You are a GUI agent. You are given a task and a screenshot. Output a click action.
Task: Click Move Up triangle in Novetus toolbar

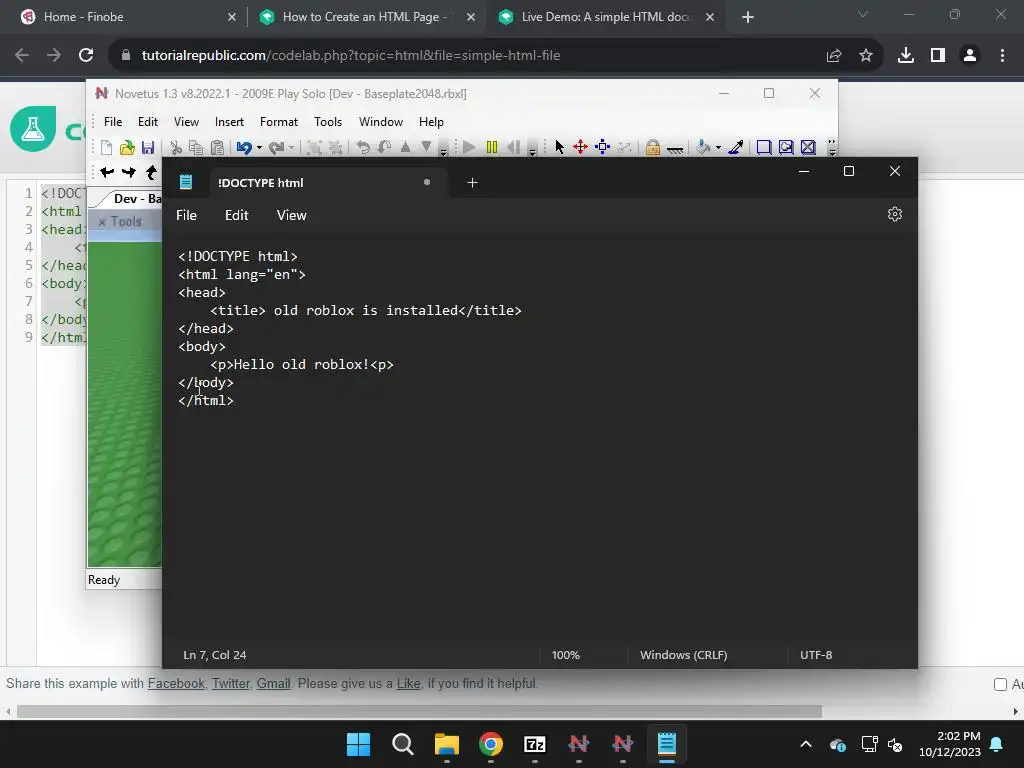pos(406,147)
